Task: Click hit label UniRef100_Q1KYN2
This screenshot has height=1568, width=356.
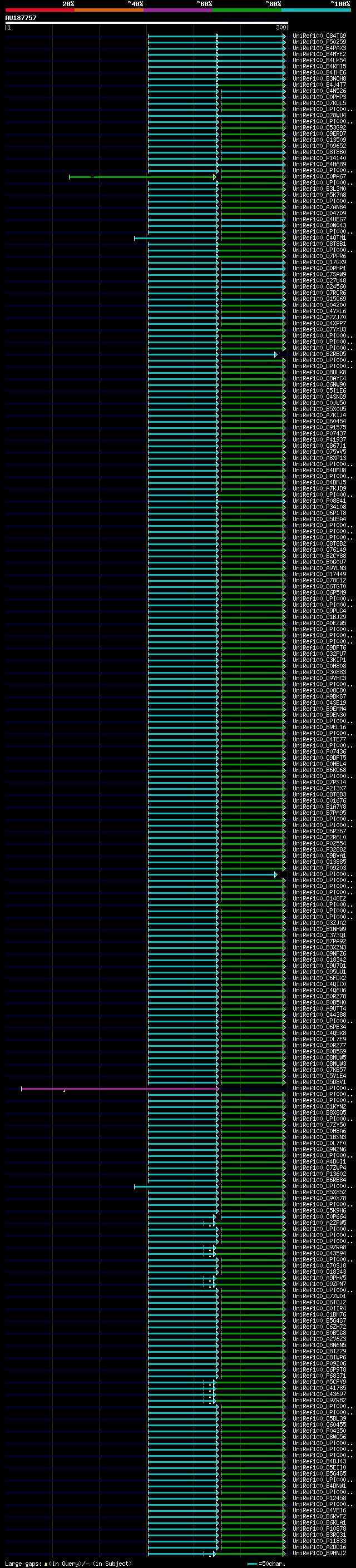Action: [319, 1107]
